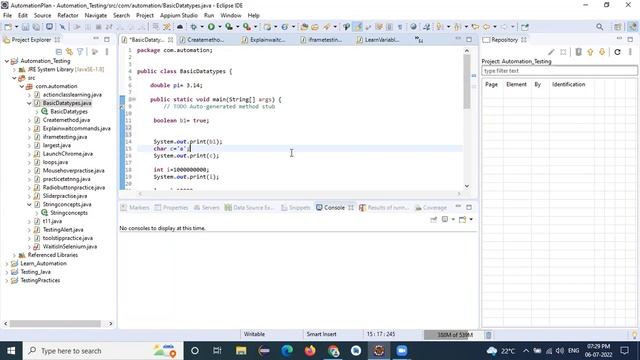Open the New file dropdown arrow
Screen dimensions: 640x360
click(16, 27)
